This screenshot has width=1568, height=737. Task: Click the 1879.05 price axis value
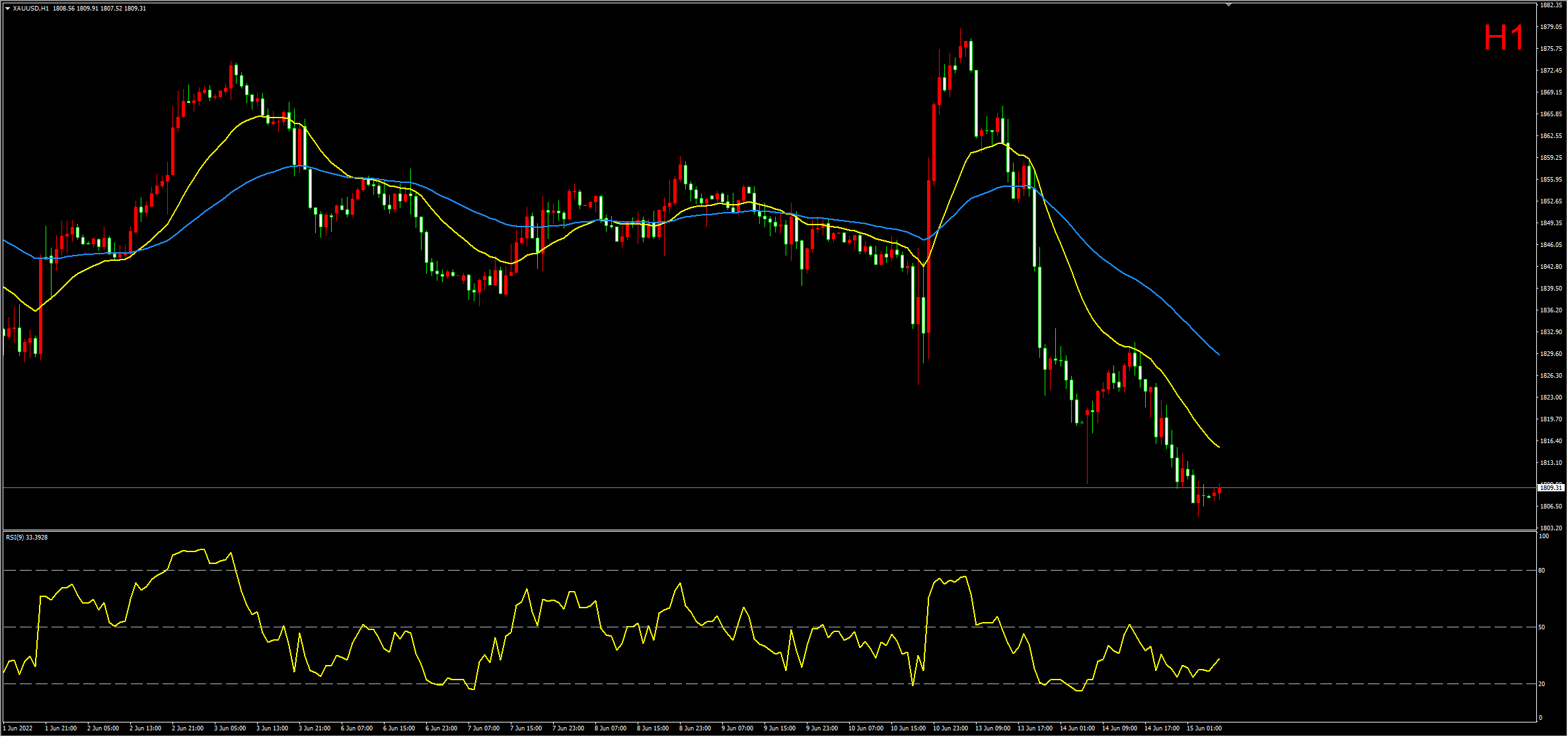[x=1551, y=27]
